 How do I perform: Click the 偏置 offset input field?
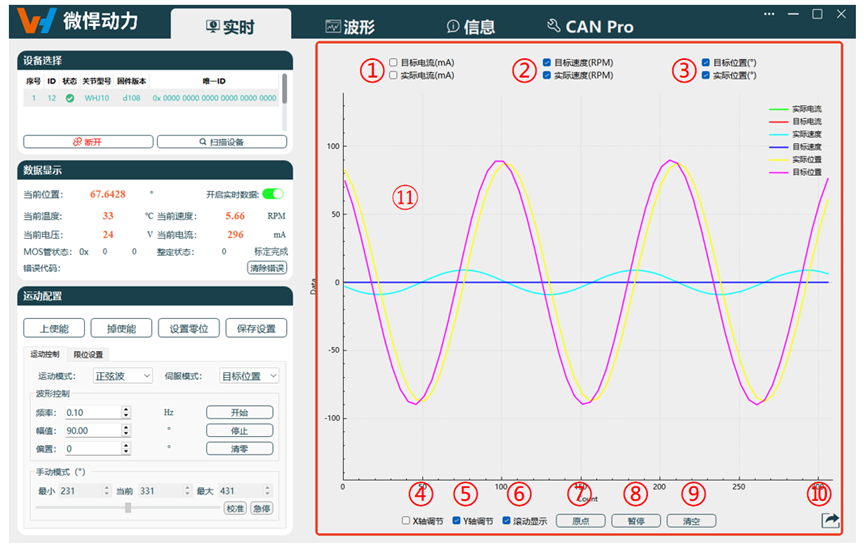[x=91, y=449]
